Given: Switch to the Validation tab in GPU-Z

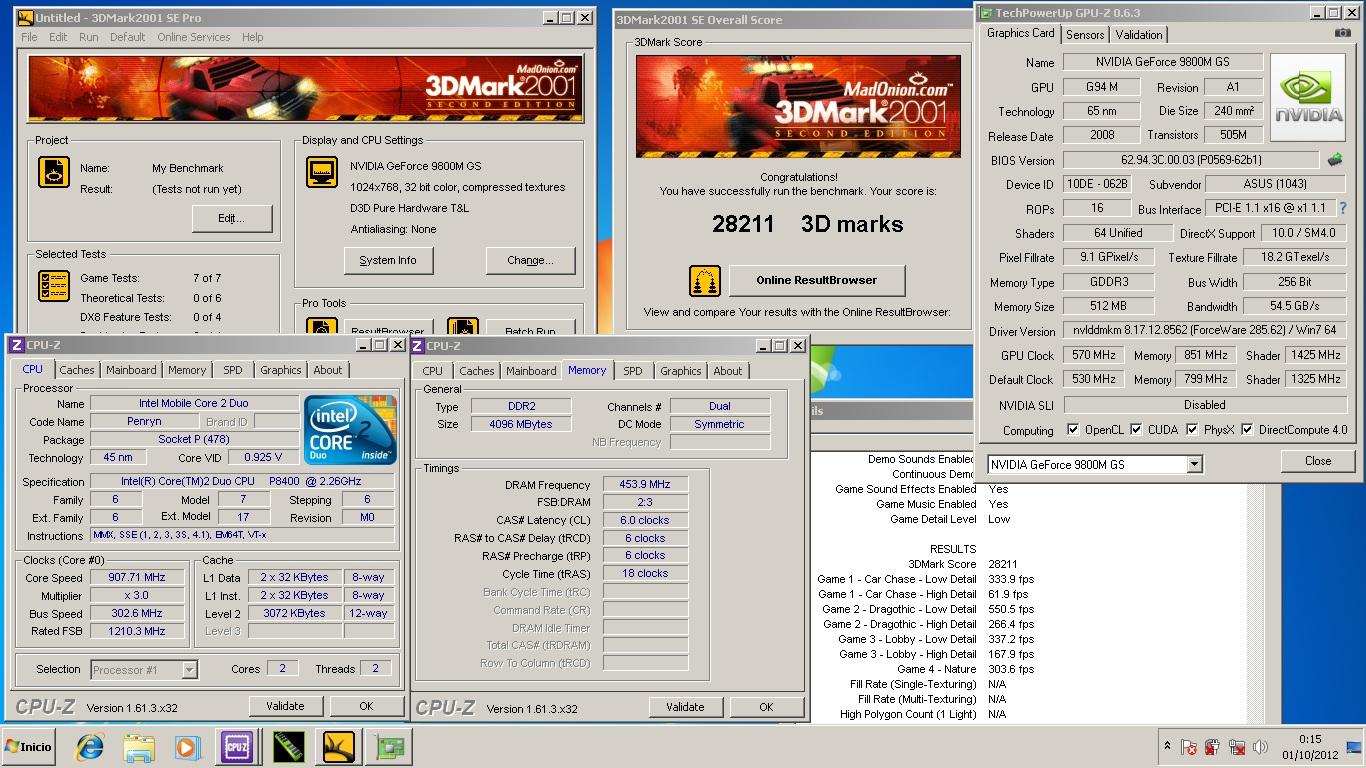Looking at the screenshot, I should pos(1139,34).
